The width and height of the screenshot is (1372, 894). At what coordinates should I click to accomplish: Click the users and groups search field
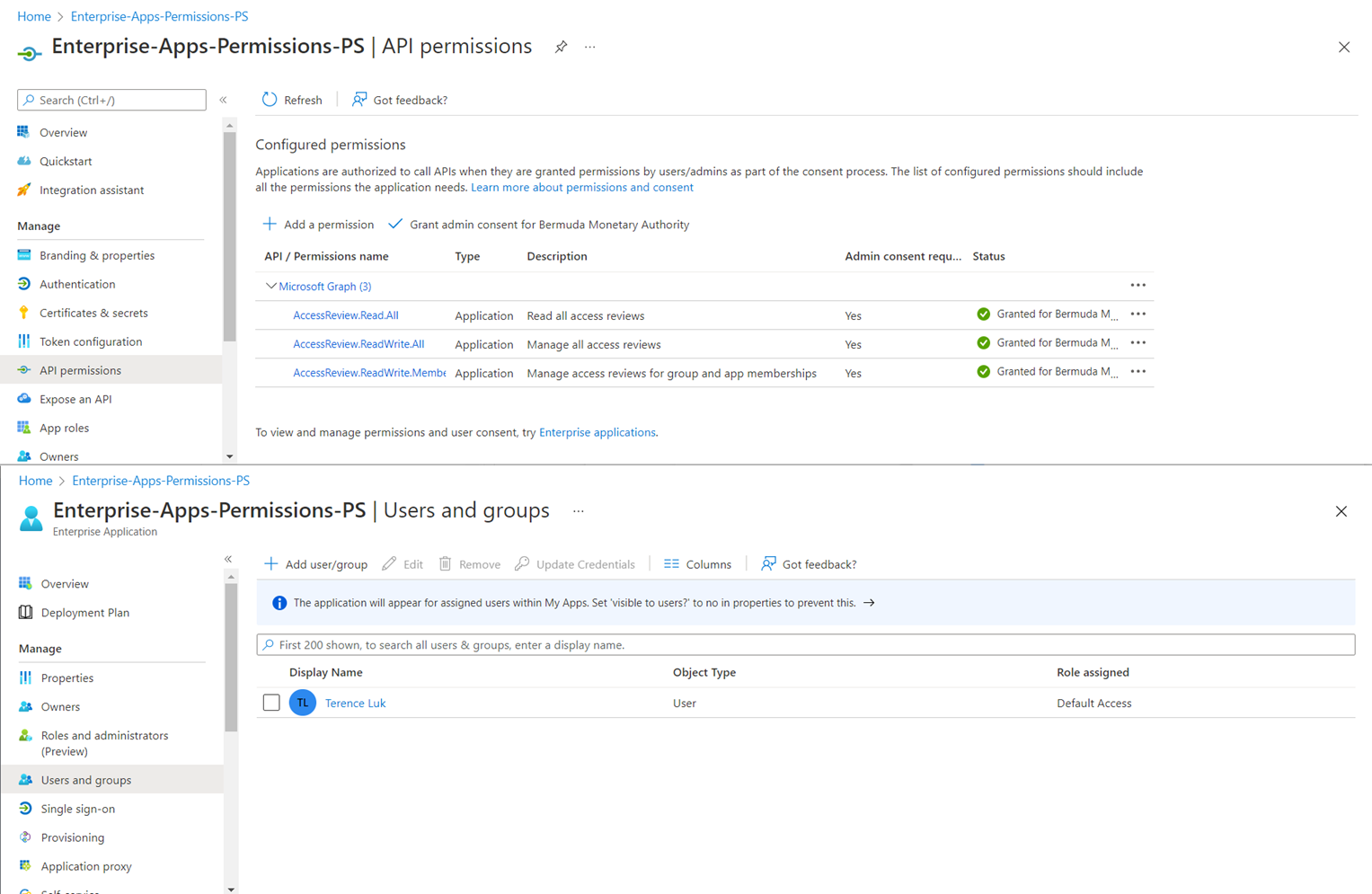click(x=806, y=645)
